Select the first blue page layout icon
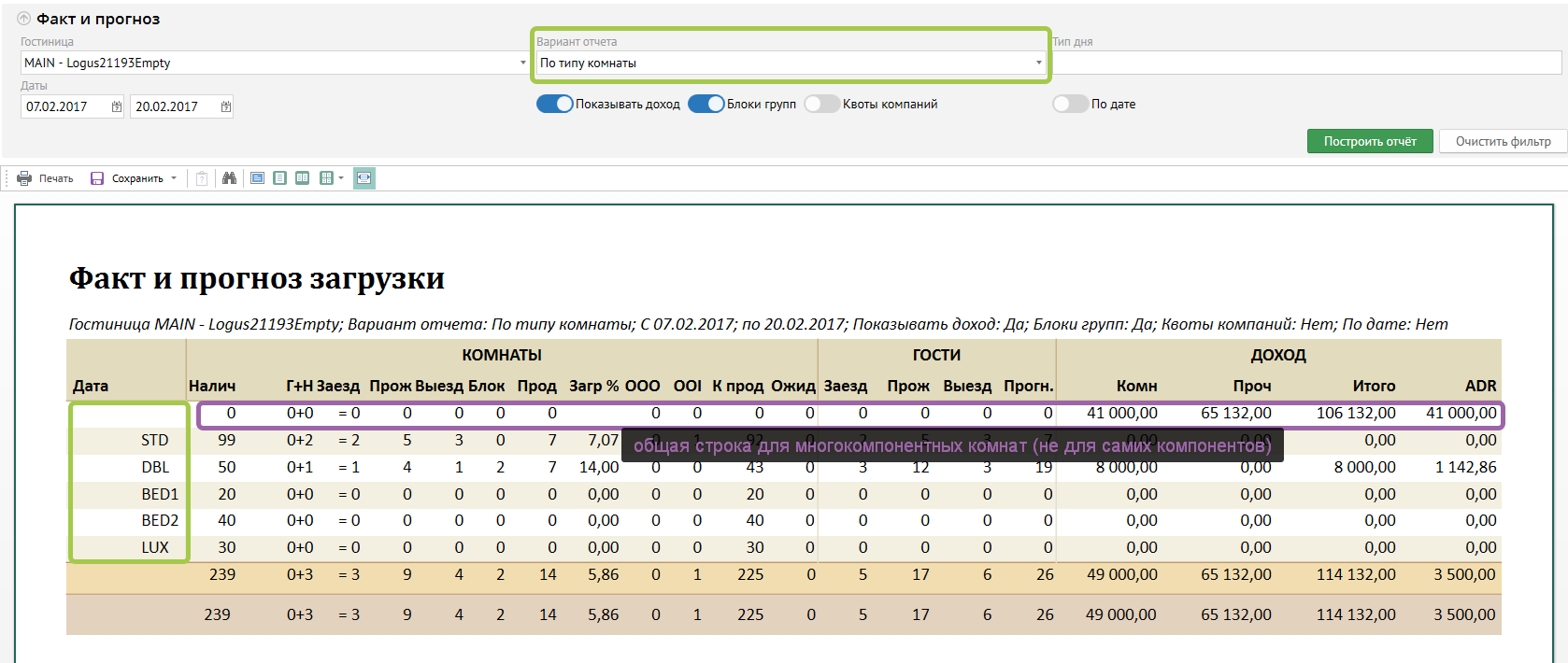This screenshot has height=663, width=1568. (257, 178)
